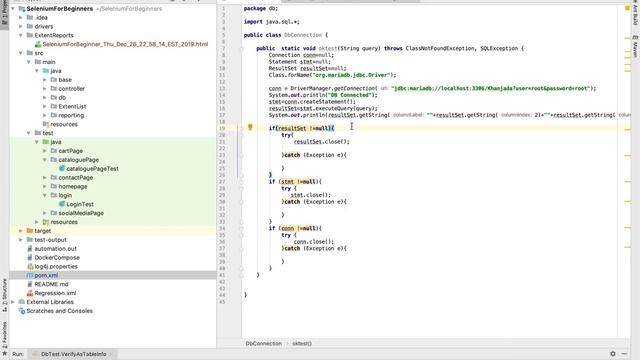Expand the target folder
The width and height of the screenshot is (640, 360).
point(21,231)
